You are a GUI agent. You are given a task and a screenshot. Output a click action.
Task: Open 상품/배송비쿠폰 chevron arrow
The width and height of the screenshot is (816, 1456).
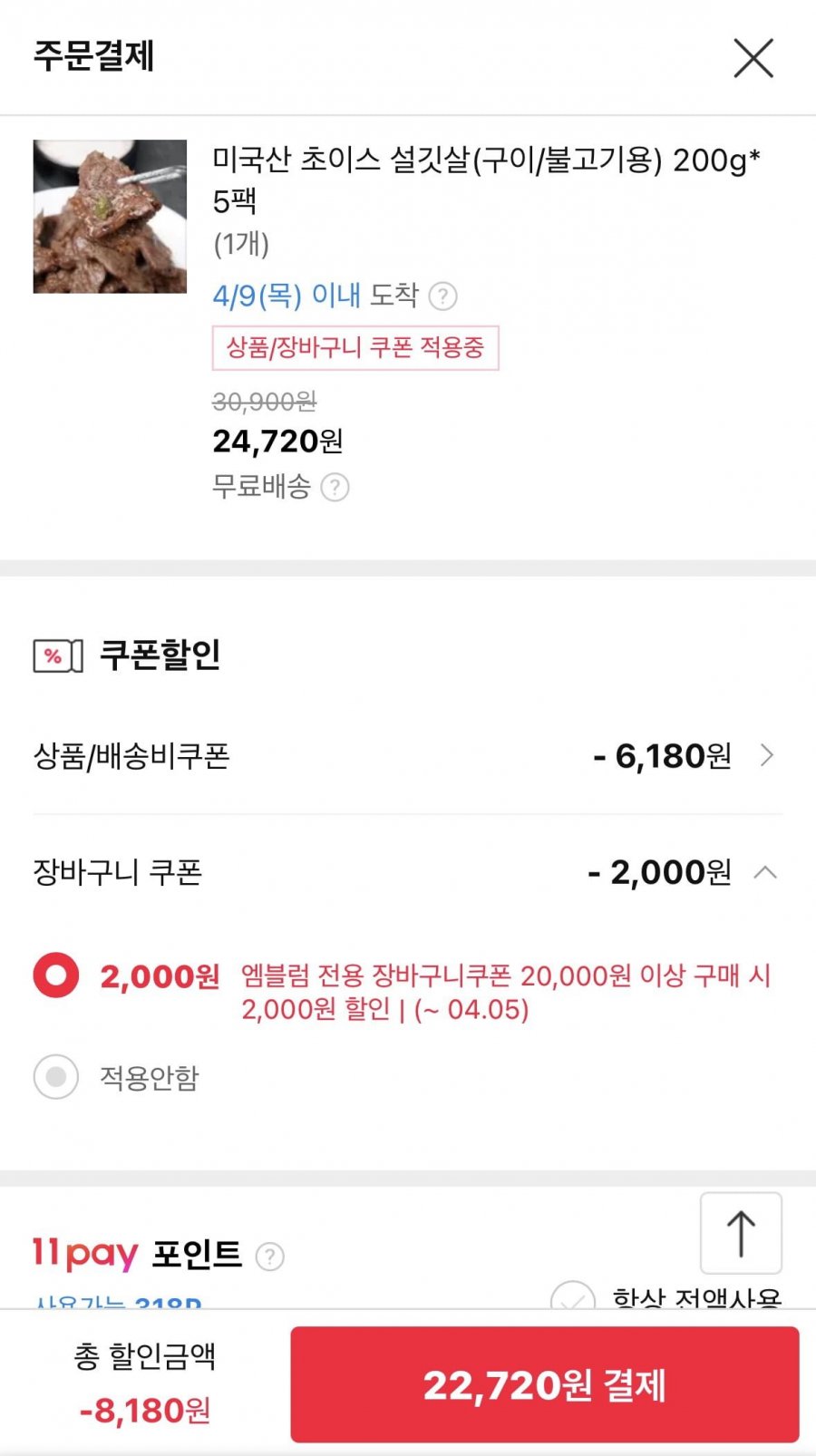pos(767,755)
